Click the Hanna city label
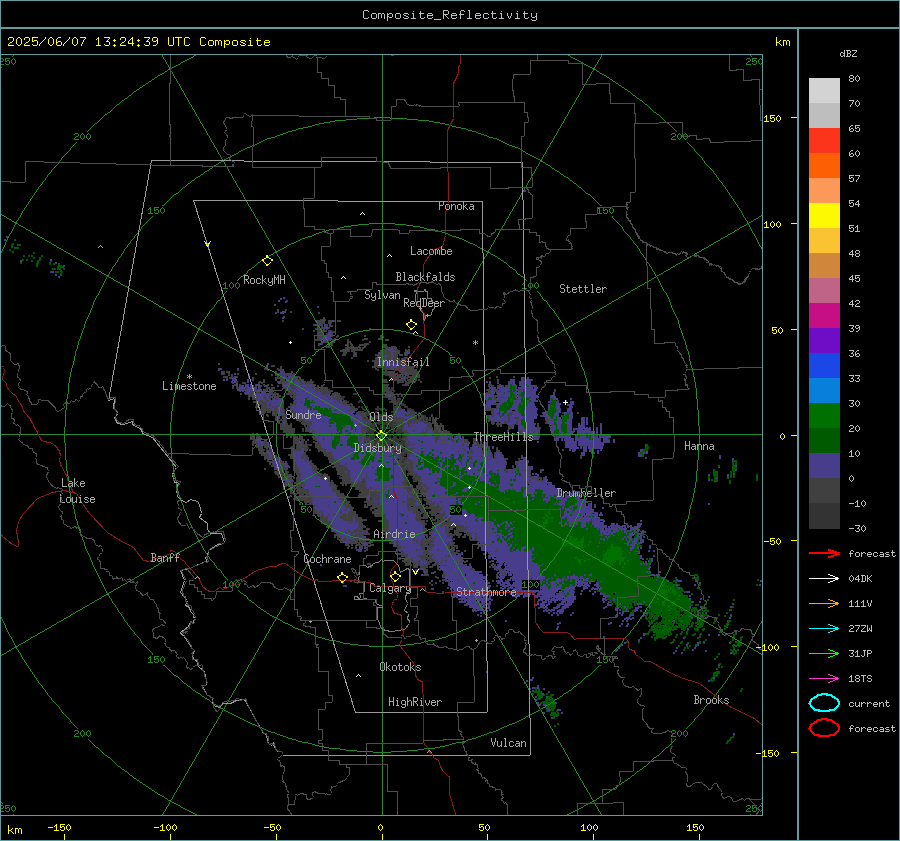The image size is (900, 841). [699, 446]
